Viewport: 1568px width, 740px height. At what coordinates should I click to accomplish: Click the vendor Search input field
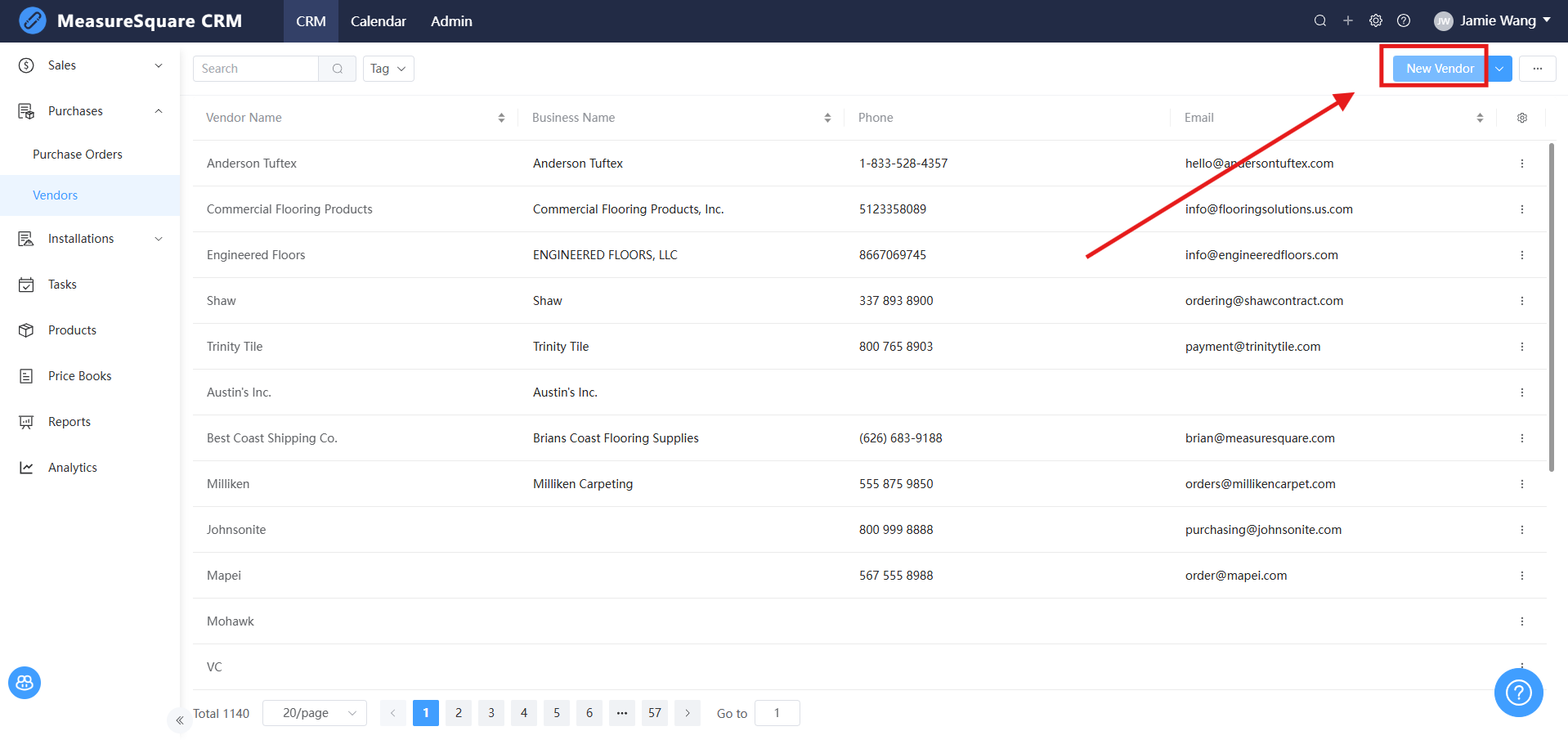click(x=256, y=69)
